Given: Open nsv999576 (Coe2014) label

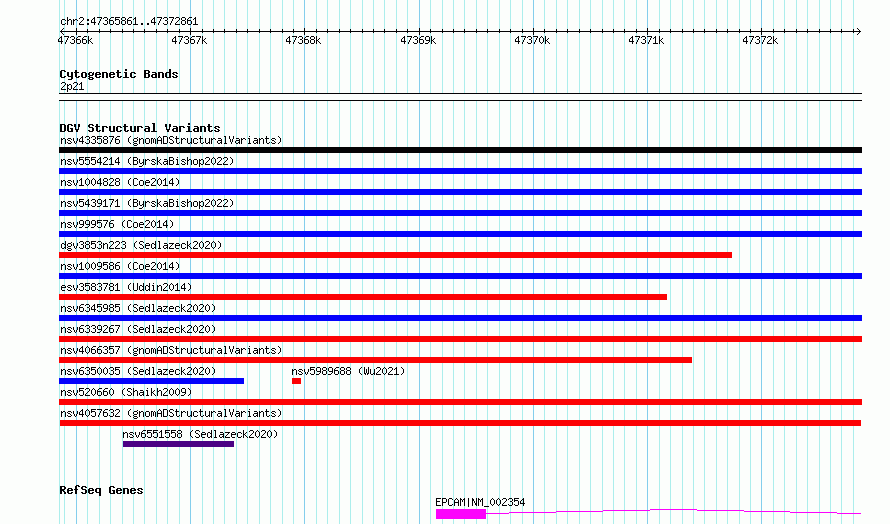Looking at the screenshot, I should coord(117,224).
